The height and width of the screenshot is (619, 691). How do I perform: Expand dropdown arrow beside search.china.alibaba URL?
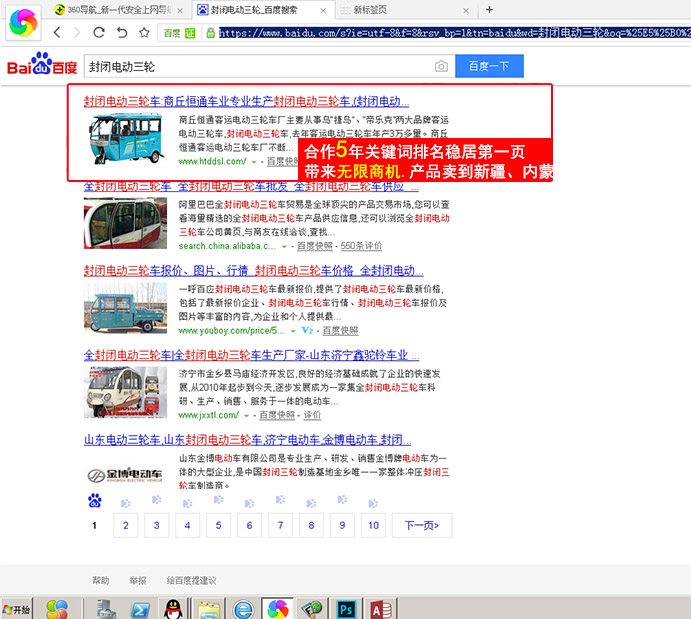pyautogui.click(x=284, y=247)
